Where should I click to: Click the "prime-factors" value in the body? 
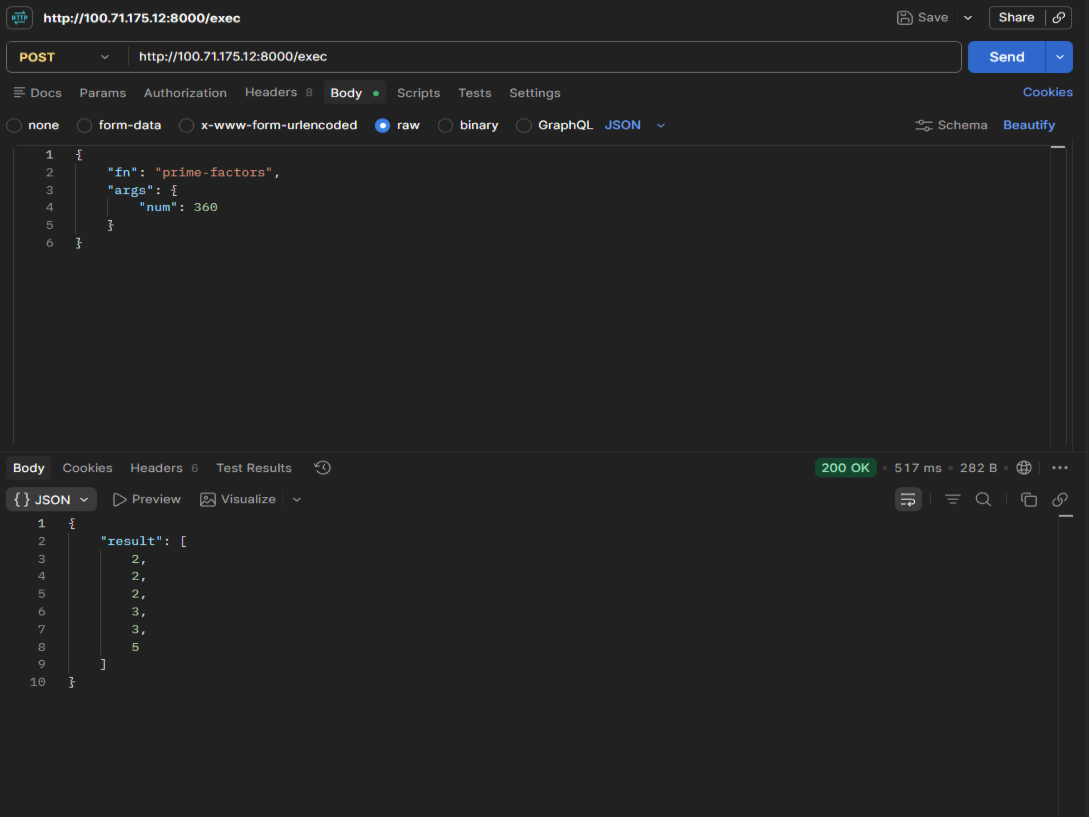213,172
